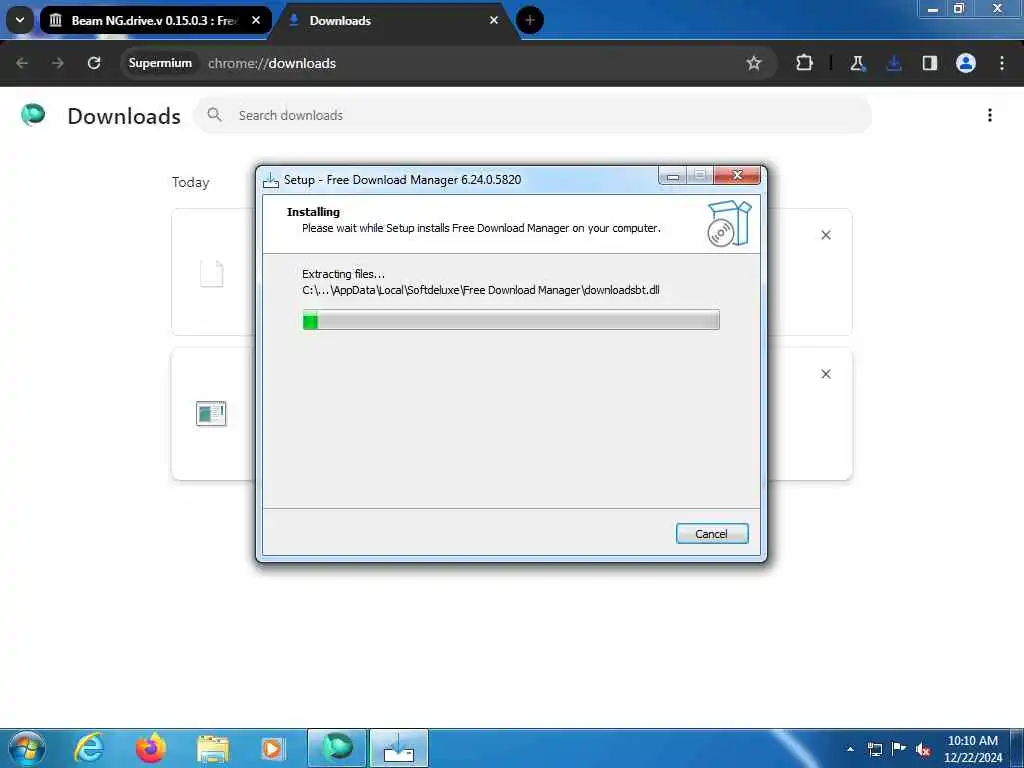The width and height of the screenshot is (1024, 768).
Task: Show the downloads toolbar bubble
Action: (x=894, y=63)
